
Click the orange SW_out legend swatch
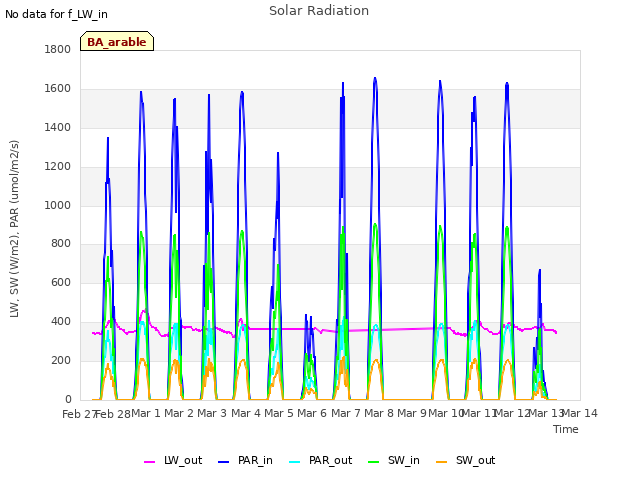tap(441, 462)
